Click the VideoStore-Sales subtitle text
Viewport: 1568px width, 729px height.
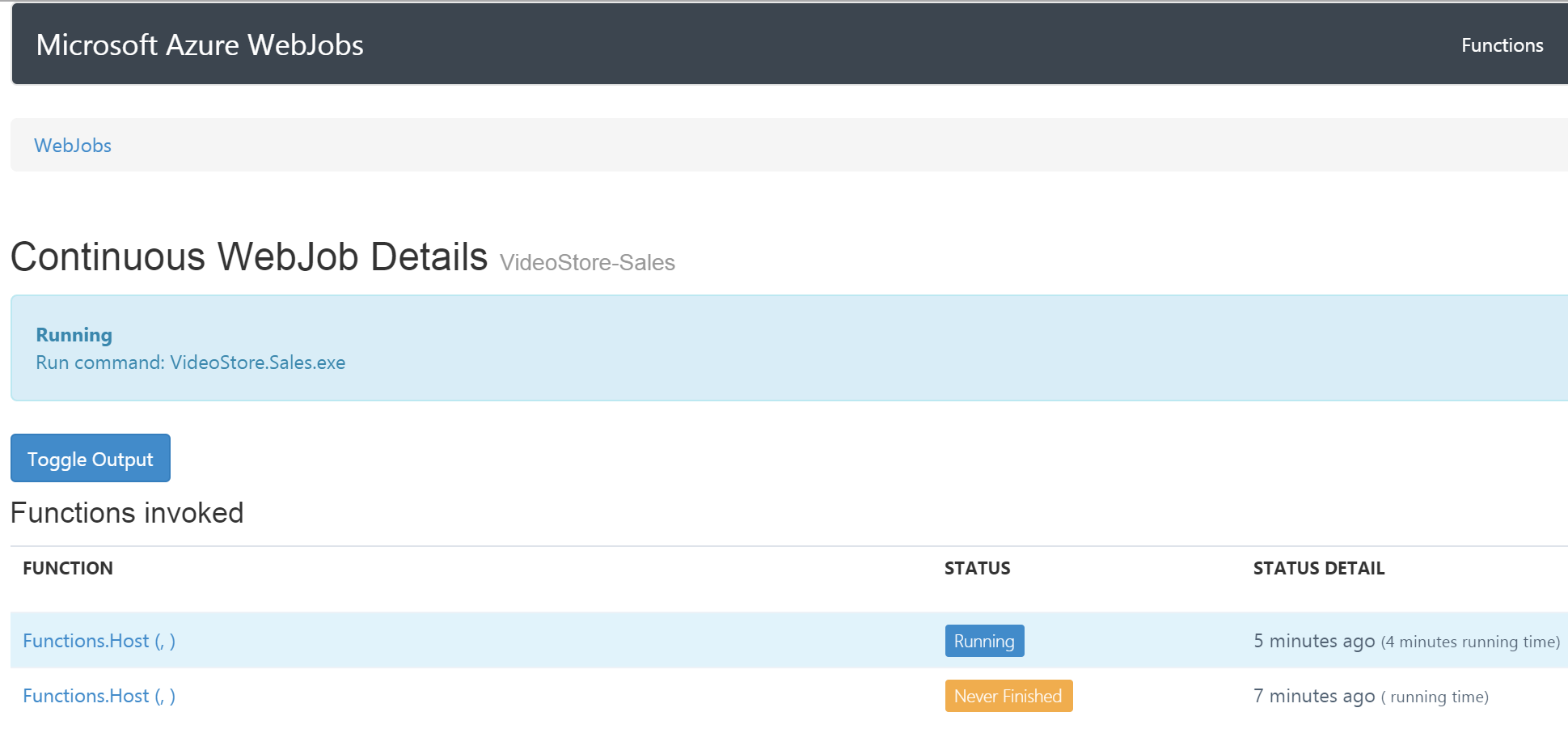[587, 263]
